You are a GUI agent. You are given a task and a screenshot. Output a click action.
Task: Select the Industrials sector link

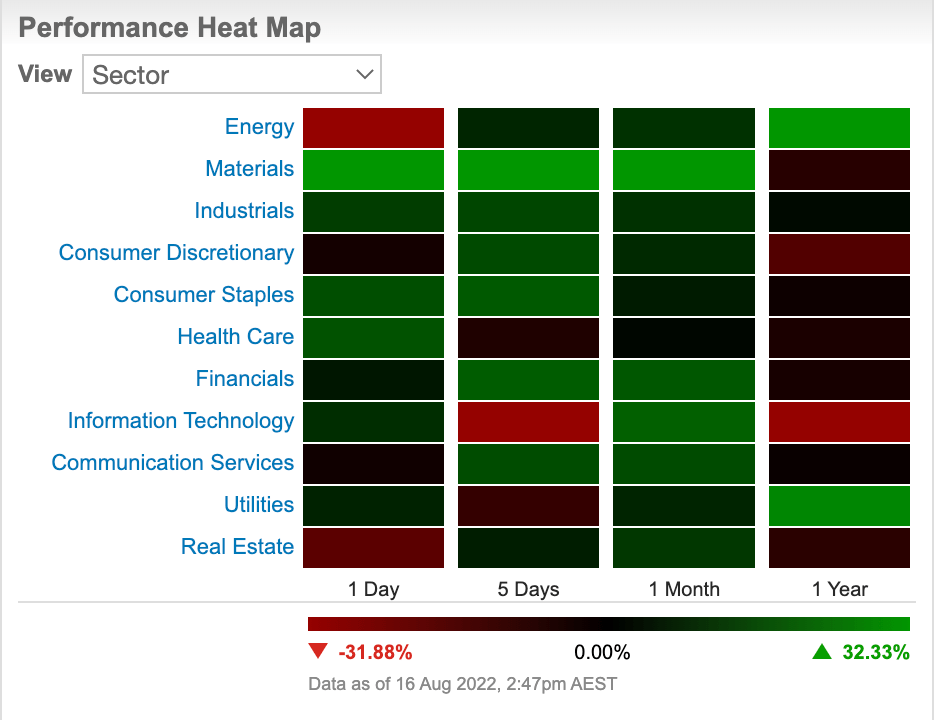pyautogui.click(x=244, y=211)
